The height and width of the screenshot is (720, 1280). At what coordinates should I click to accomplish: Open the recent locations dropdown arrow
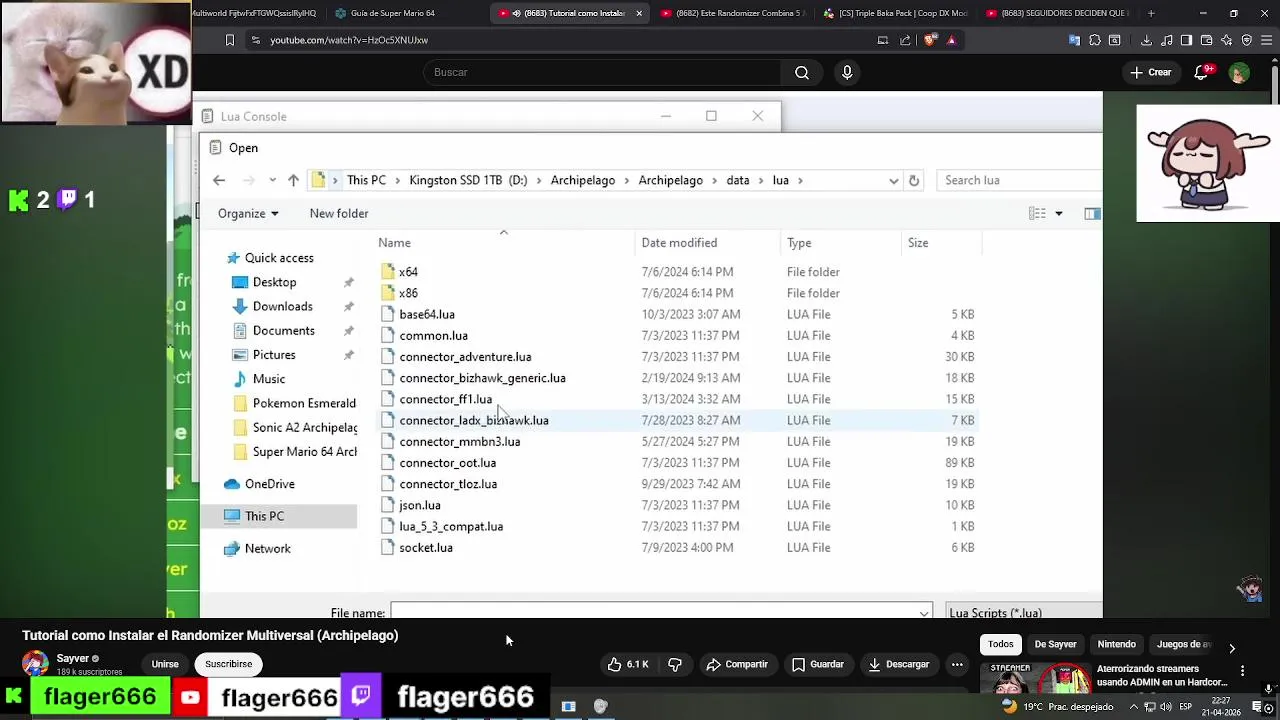(x=272, y=180)
